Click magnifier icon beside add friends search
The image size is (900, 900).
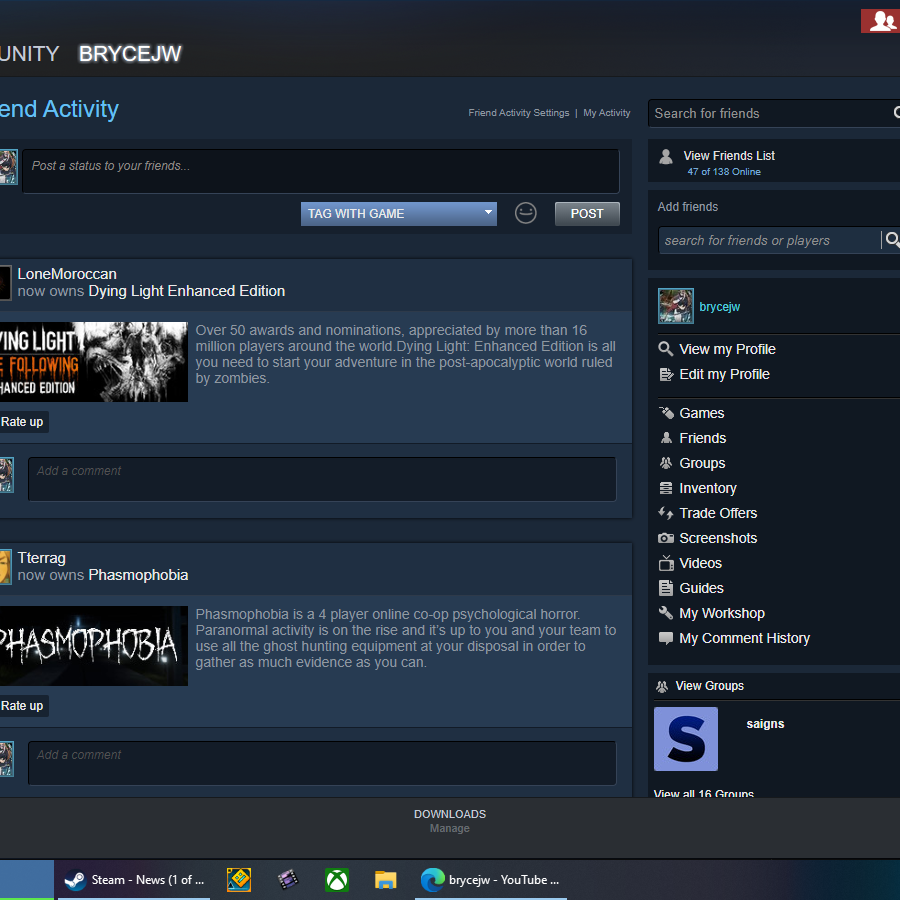(892, 240)
